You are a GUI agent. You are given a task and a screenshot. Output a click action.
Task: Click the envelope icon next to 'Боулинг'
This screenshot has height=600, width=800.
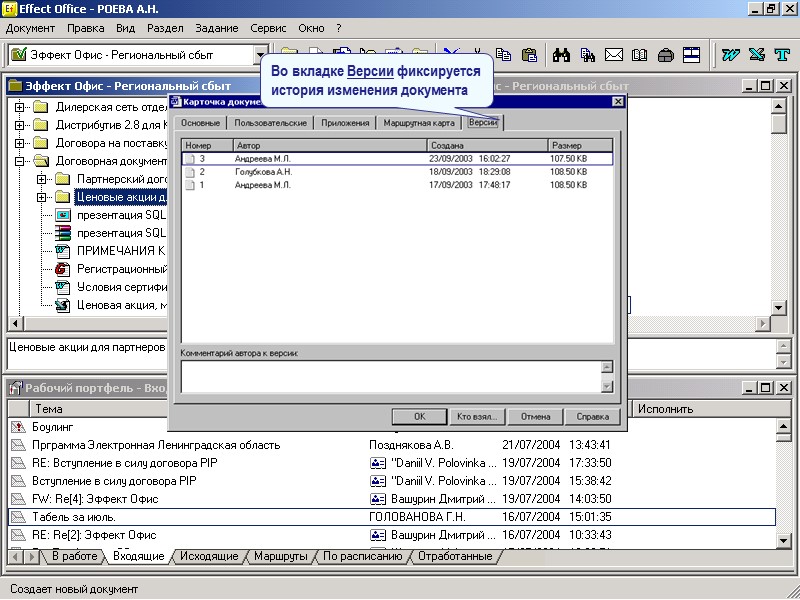(x=18, y=427)
